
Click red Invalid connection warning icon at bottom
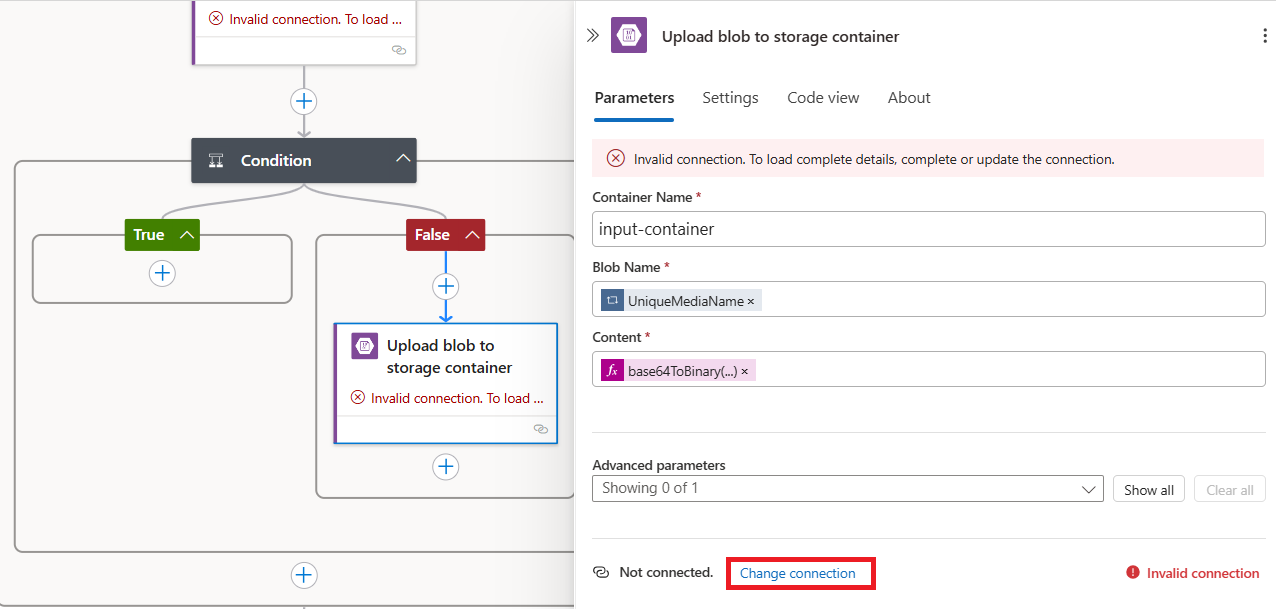(1133, 573)
